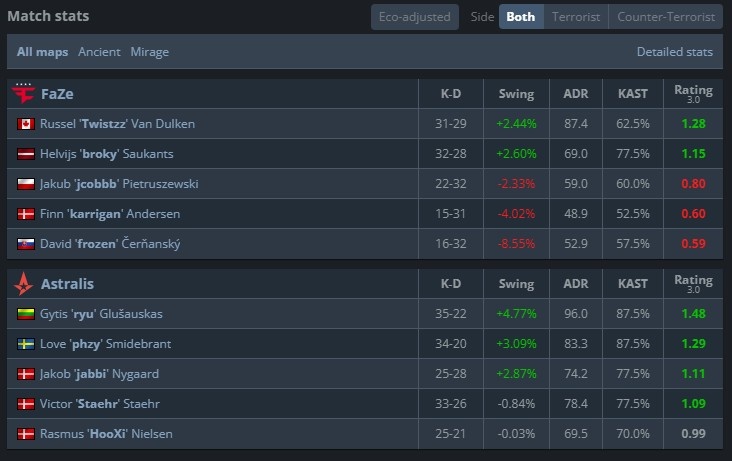The height and width of the screenshot is (461, 732).
Task: Click the Astralis team logo icon
Action: point(23,284)
